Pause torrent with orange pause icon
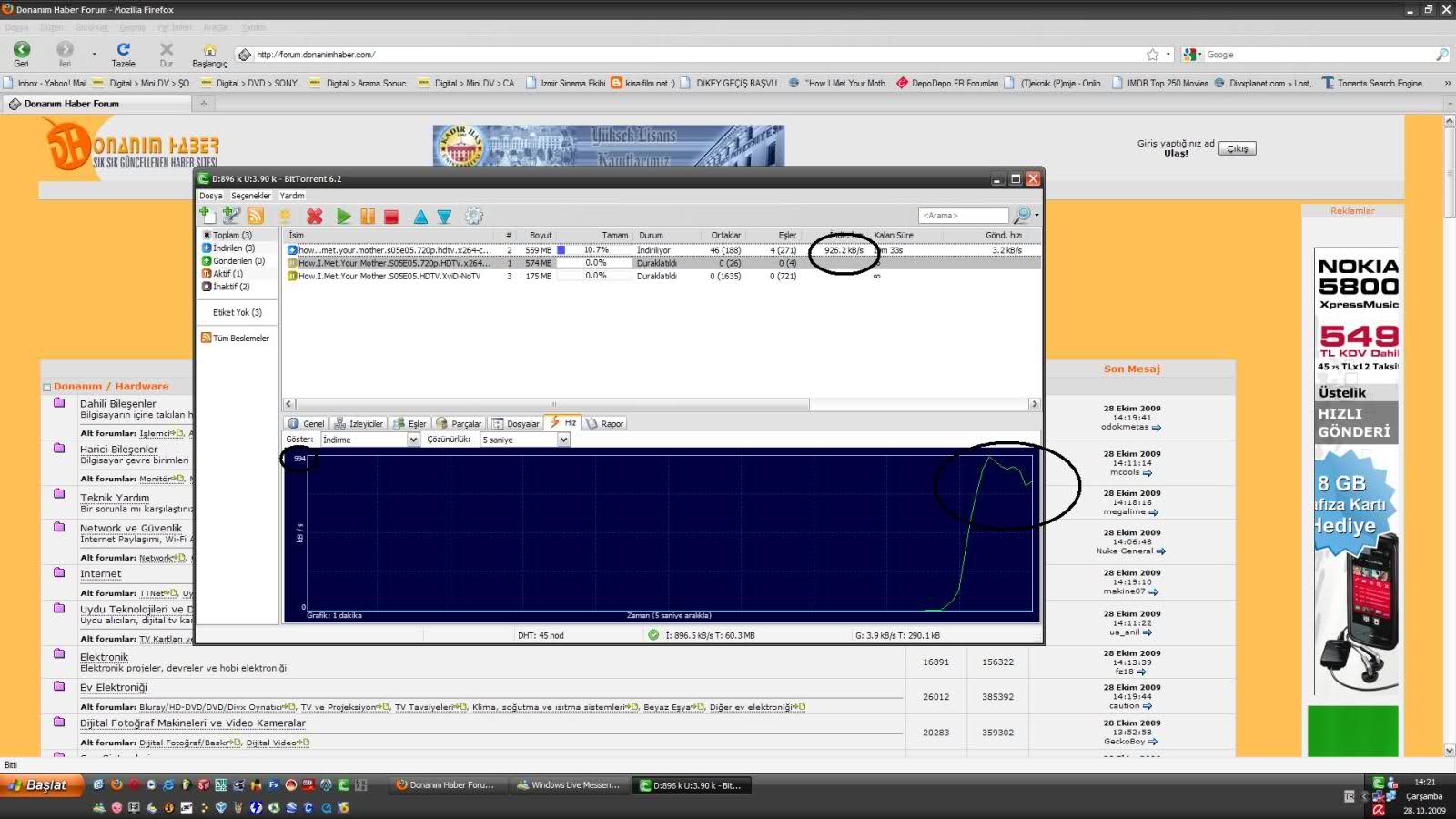 click(368, 216)
